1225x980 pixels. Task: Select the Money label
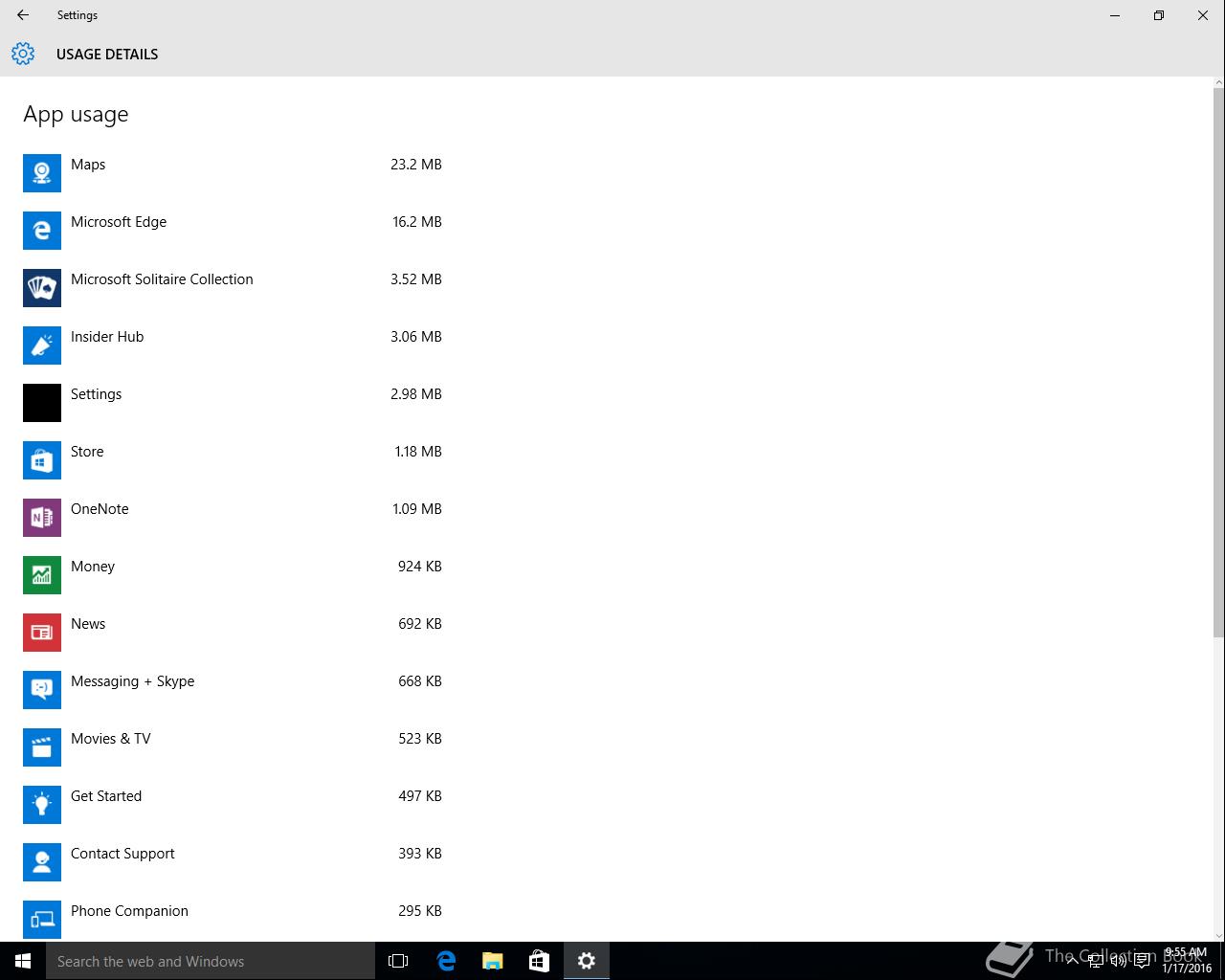point(93,567)
